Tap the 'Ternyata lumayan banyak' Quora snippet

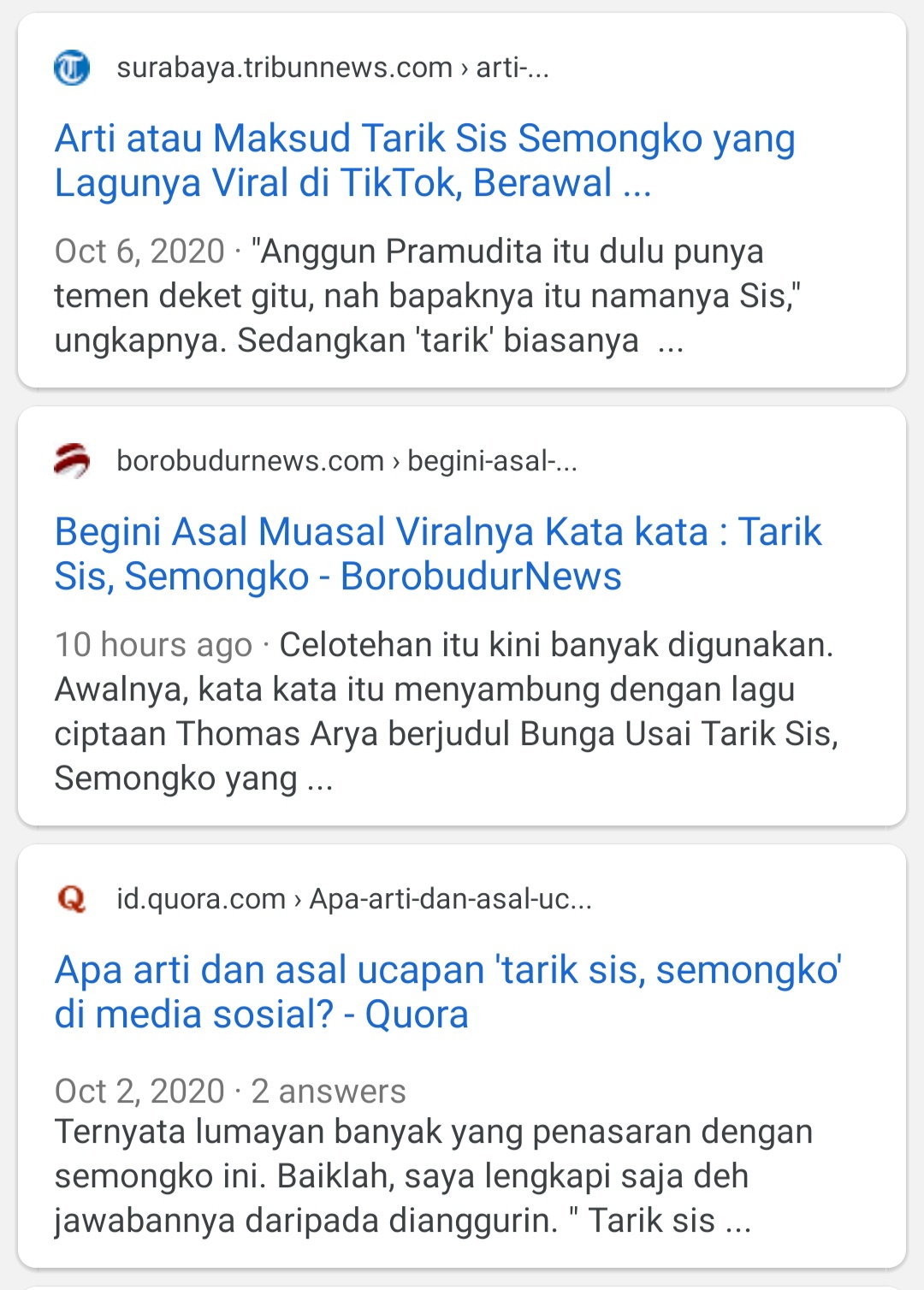click(x=434, y=1176)
